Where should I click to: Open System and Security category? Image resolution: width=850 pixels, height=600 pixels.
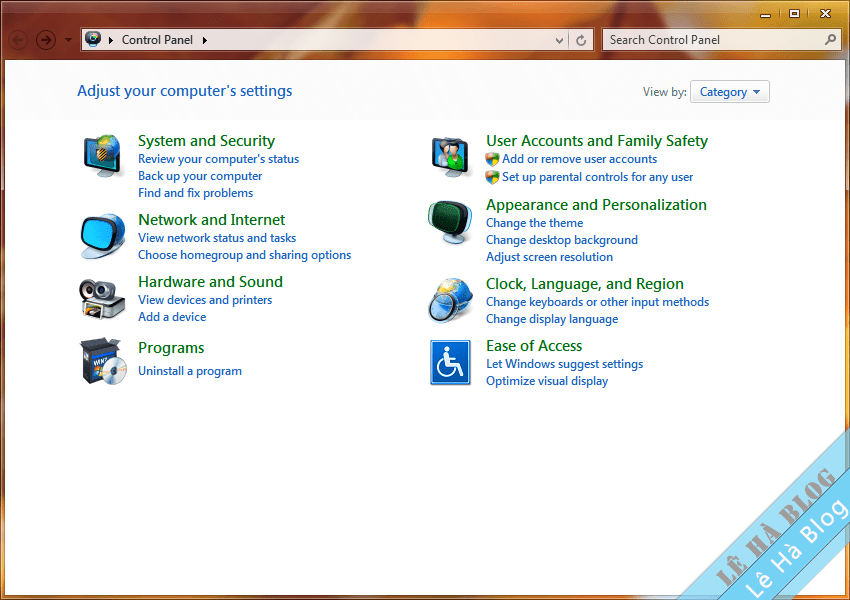point(206,141)
